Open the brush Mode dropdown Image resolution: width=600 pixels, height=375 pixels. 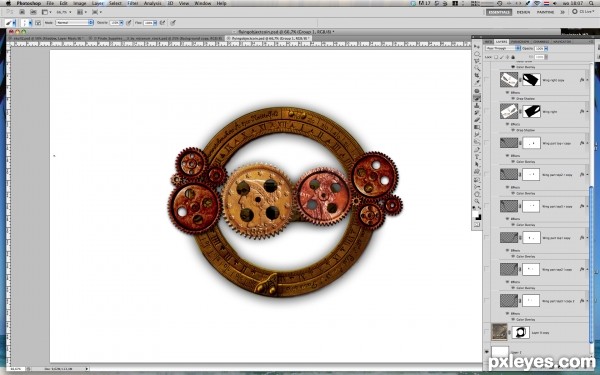pyautogui.click(x=74, y=23)
